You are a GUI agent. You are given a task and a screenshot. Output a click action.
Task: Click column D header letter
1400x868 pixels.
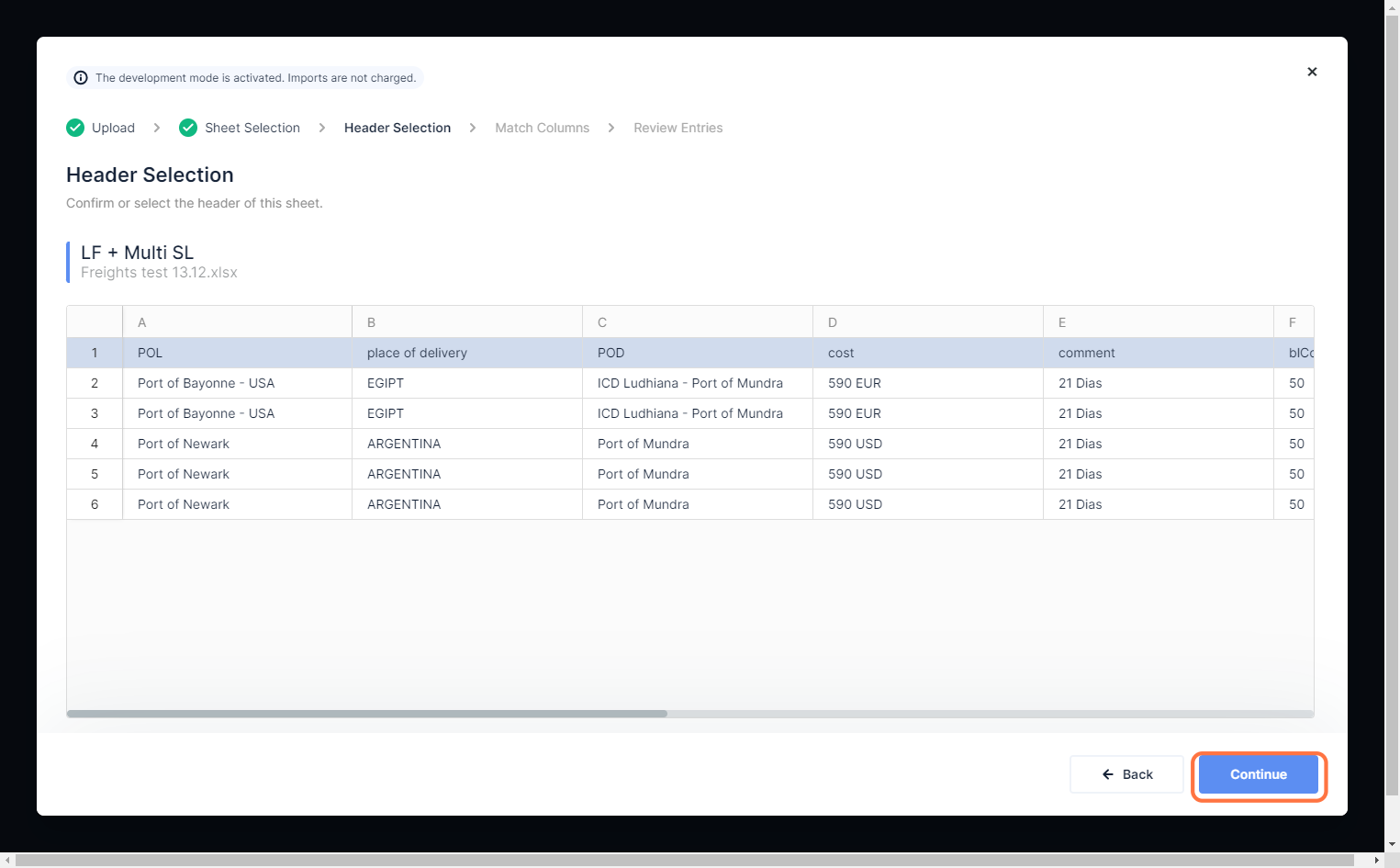coord(928,322)
